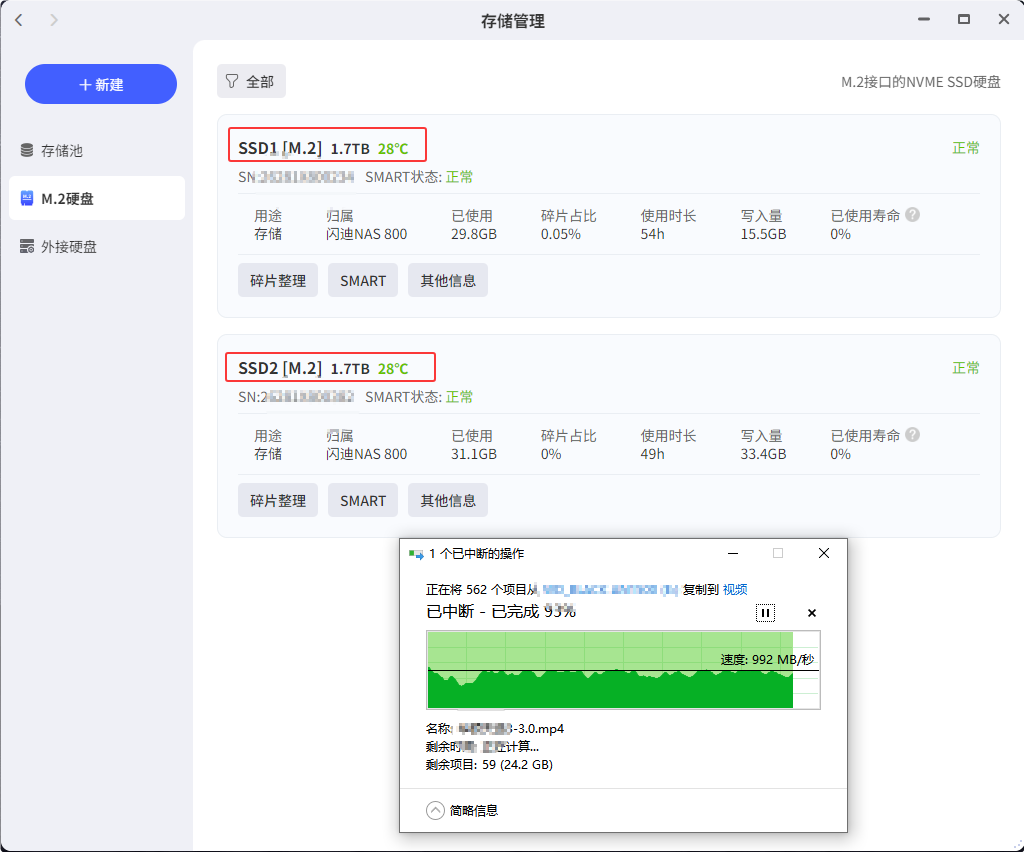Click the external disk drive icon
Image resolution: width=1024 pixels, height=852 pixels.
pos(27,247)
